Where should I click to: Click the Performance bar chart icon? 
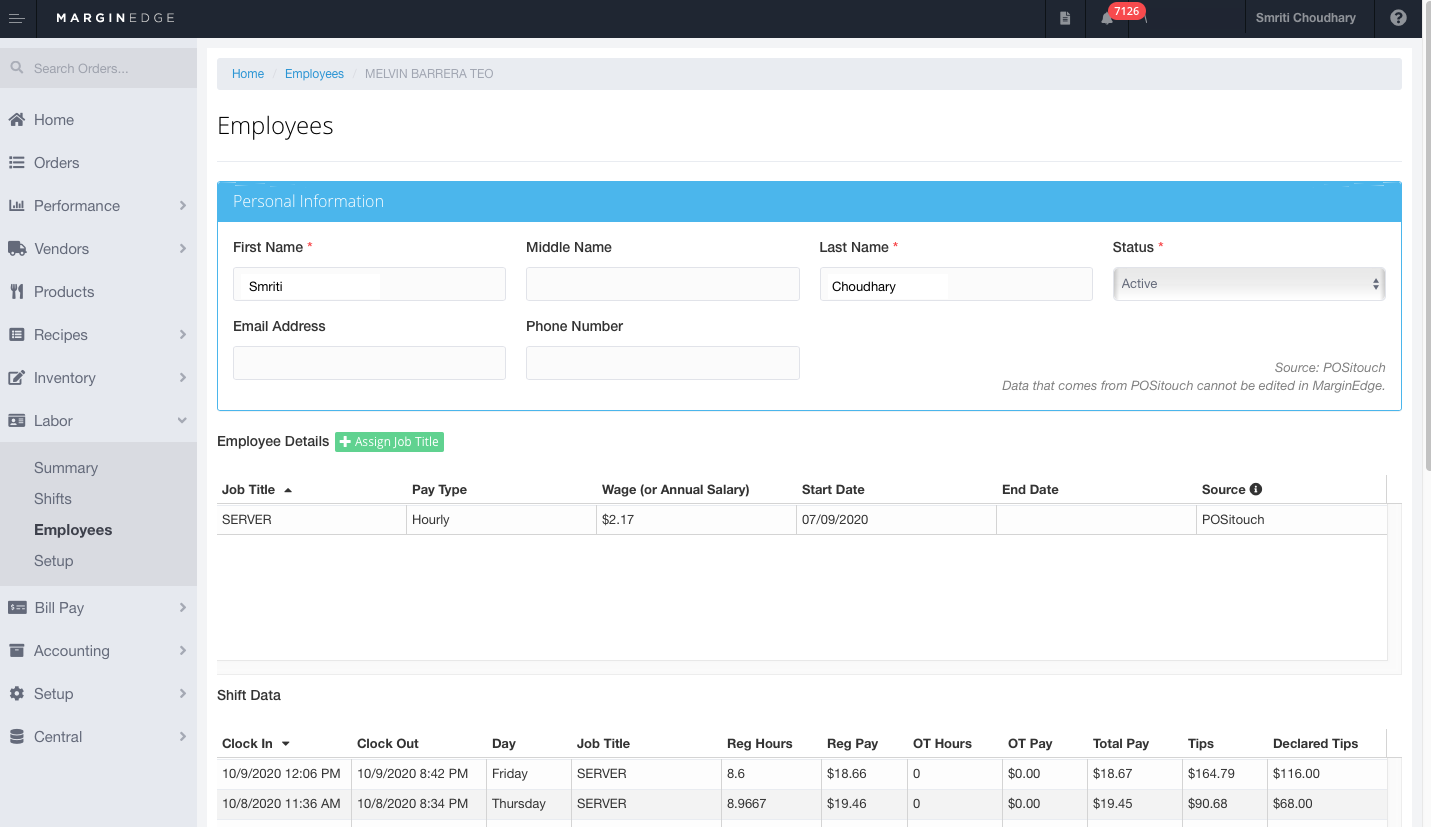pos(17,206)
